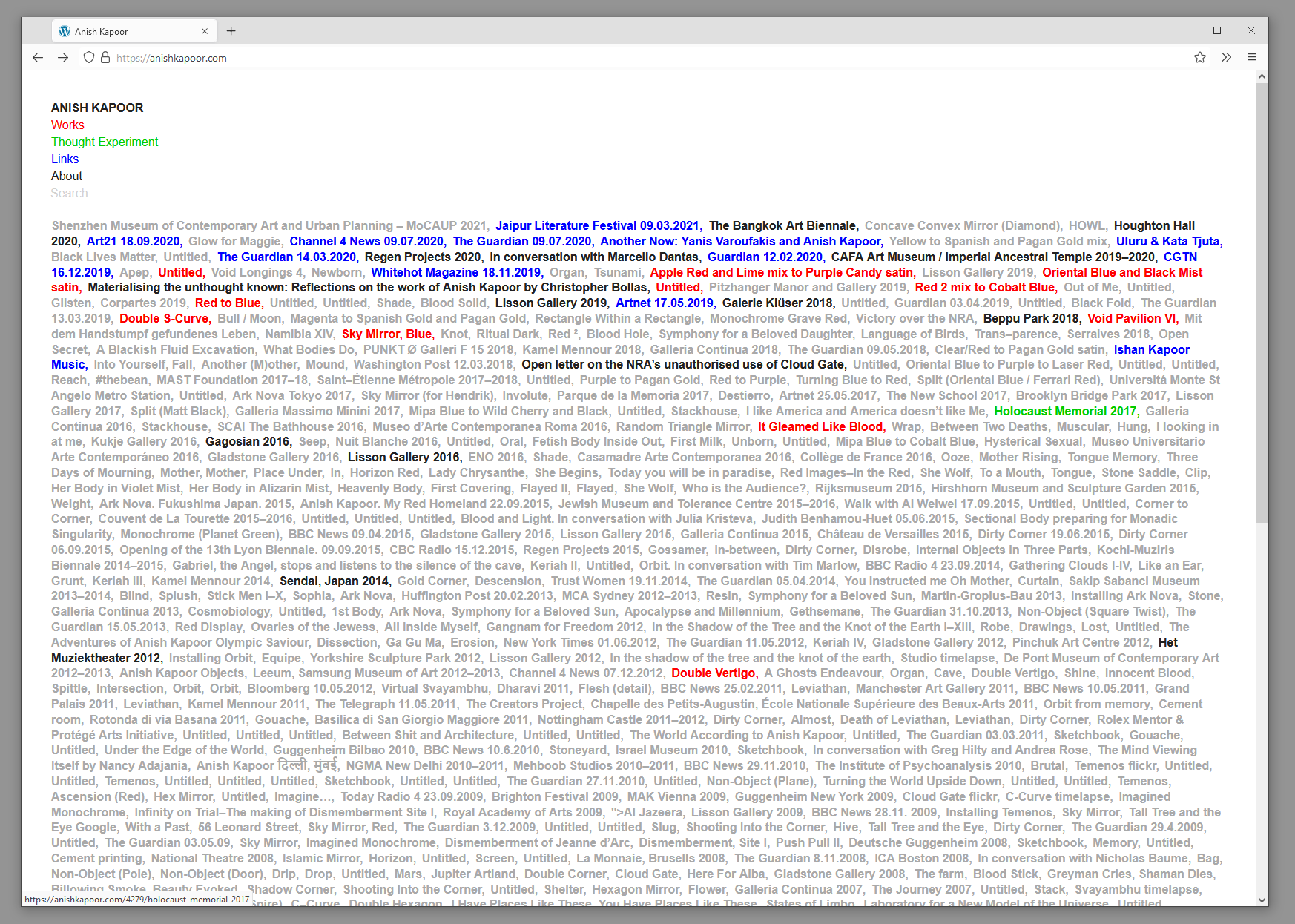1295x924 pixels.
Task: Open The Guardian 14.03.2020 link
Action: point(287,257)
